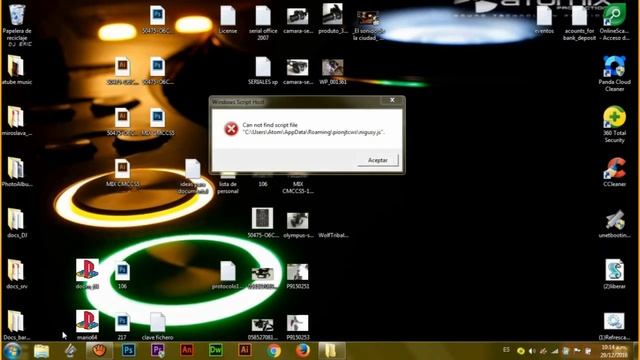Viewport: 640px width, 360px height.
Task: Click the Action Center flag tray icon
Action: click(x=577, y=351)
